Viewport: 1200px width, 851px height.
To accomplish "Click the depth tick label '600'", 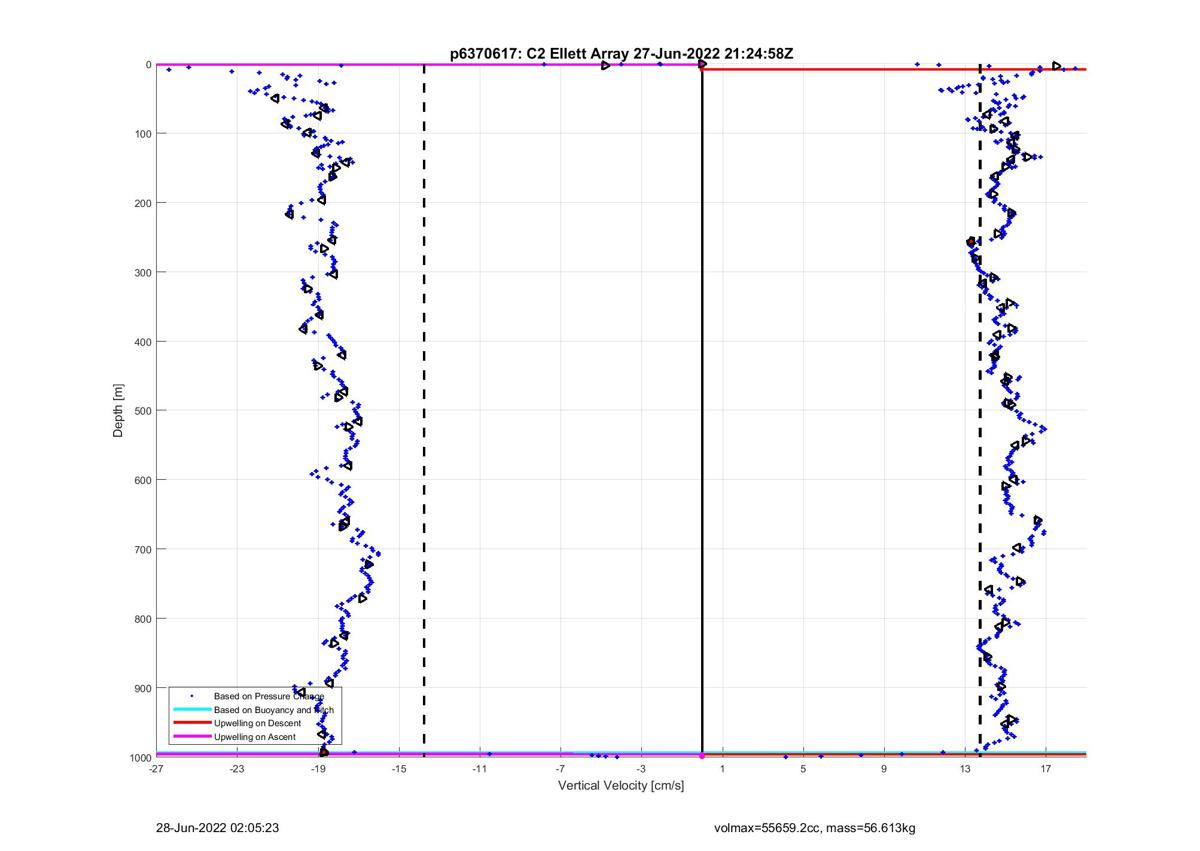I will [x=141, y=480].
